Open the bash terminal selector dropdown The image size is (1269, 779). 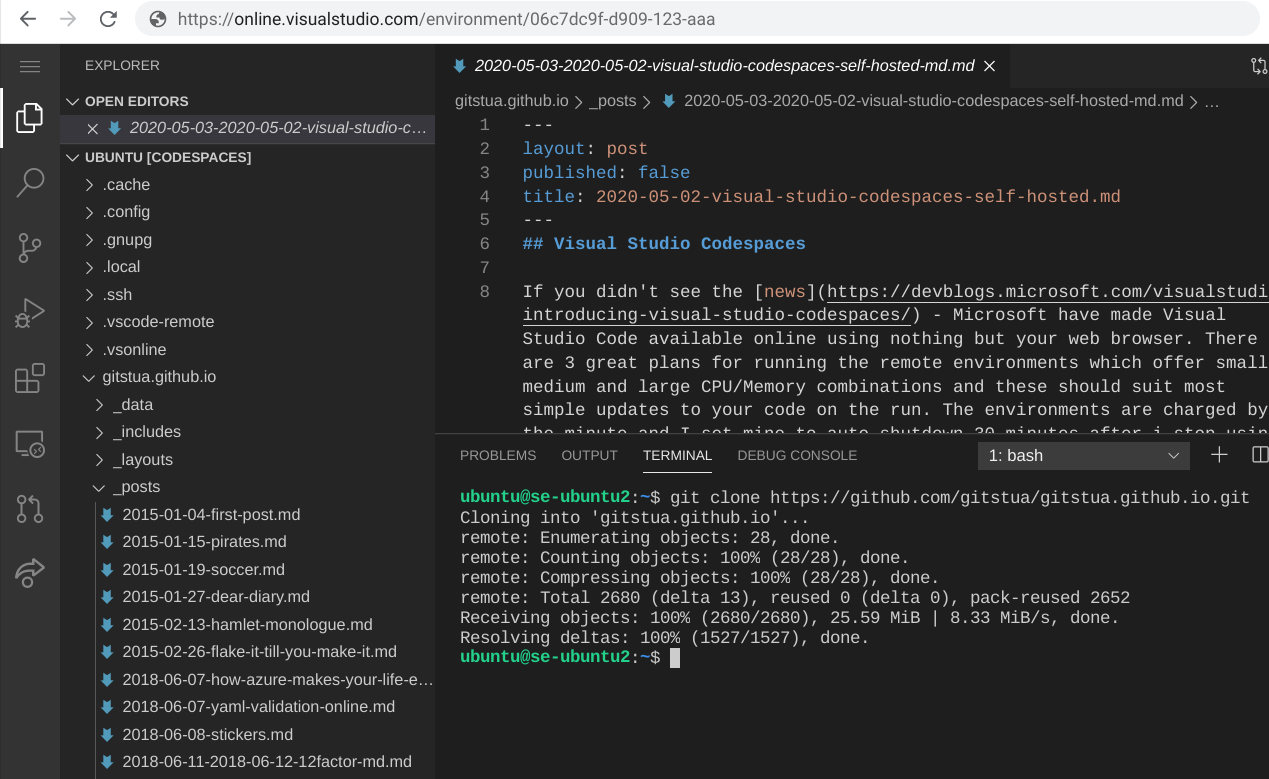pos(1083,455)
